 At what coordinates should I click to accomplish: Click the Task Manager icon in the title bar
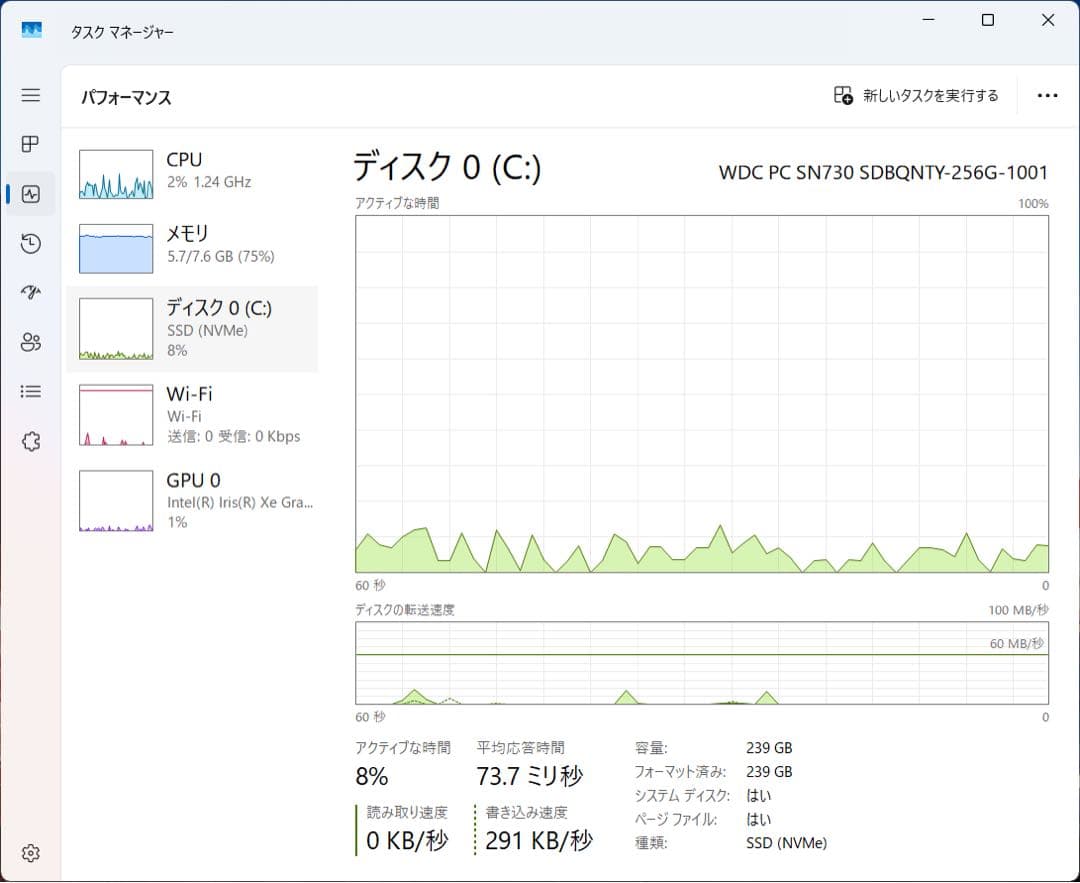point(31,30)
